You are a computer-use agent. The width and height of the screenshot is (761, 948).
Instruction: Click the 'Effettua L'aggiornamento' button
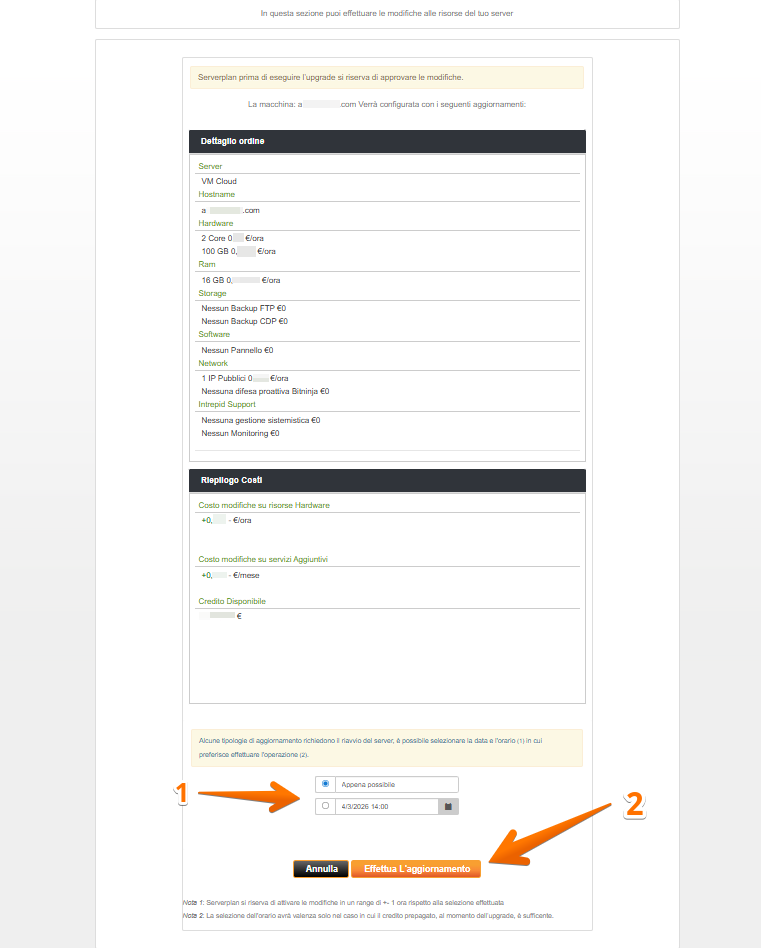(x=417, y=869)
